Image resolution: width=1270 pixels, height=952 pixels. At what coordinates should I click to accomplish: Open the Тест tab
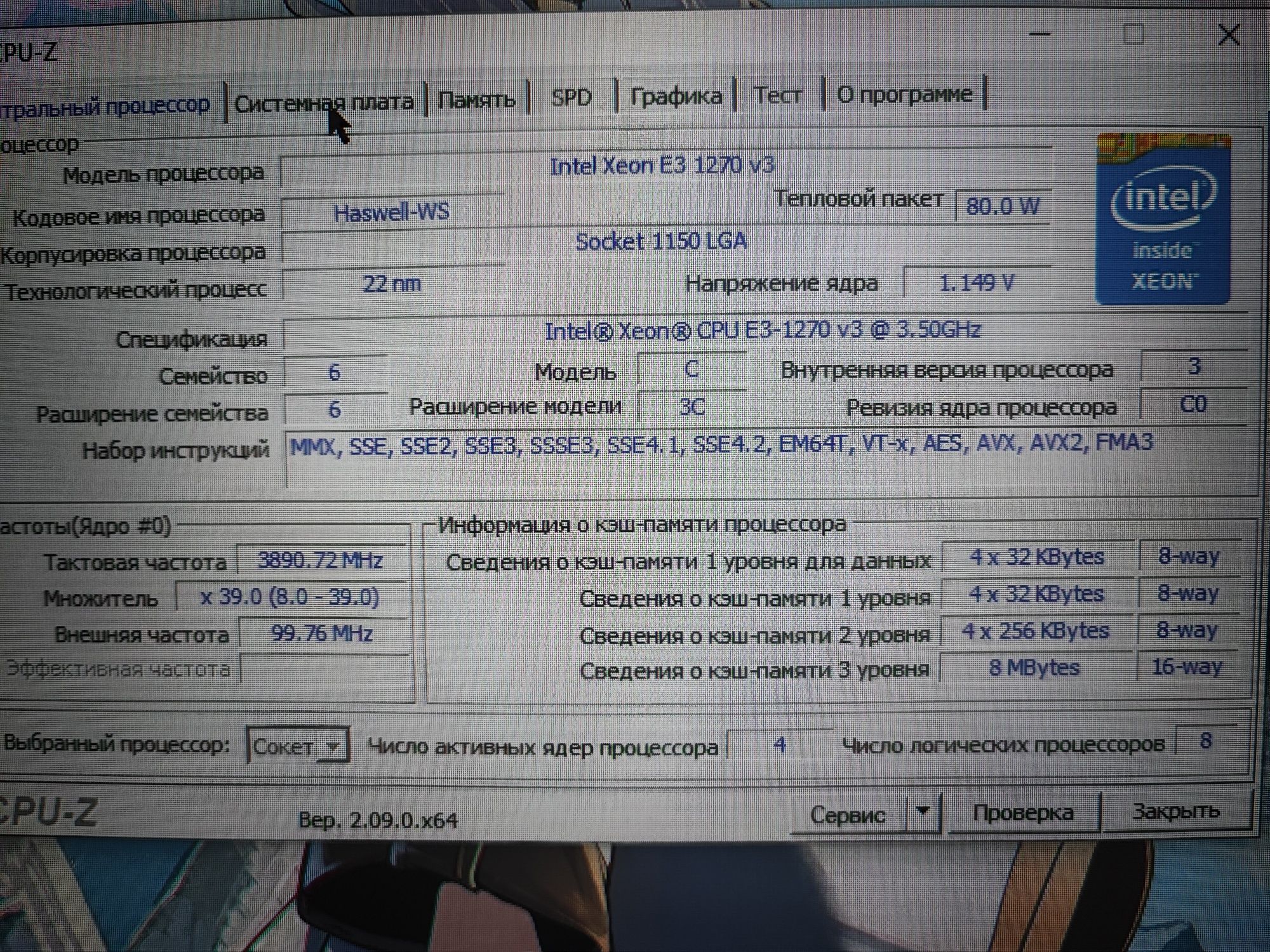click(777, 95)
